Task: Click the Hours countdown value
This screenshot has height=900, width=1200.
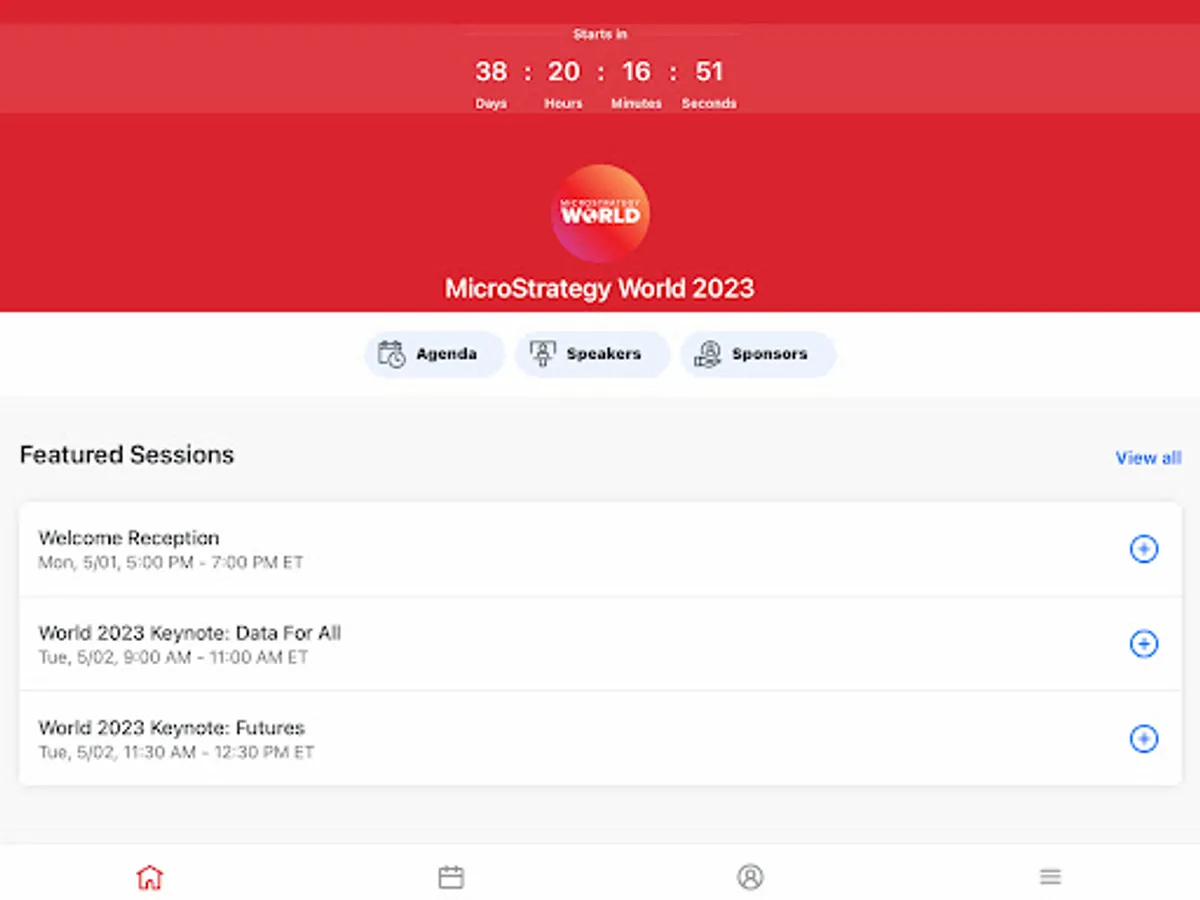Action: click(564, 72)
